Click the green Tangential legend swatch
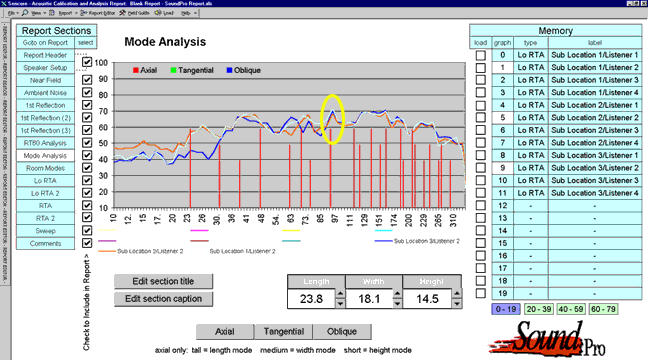 (x=174, y=70)
